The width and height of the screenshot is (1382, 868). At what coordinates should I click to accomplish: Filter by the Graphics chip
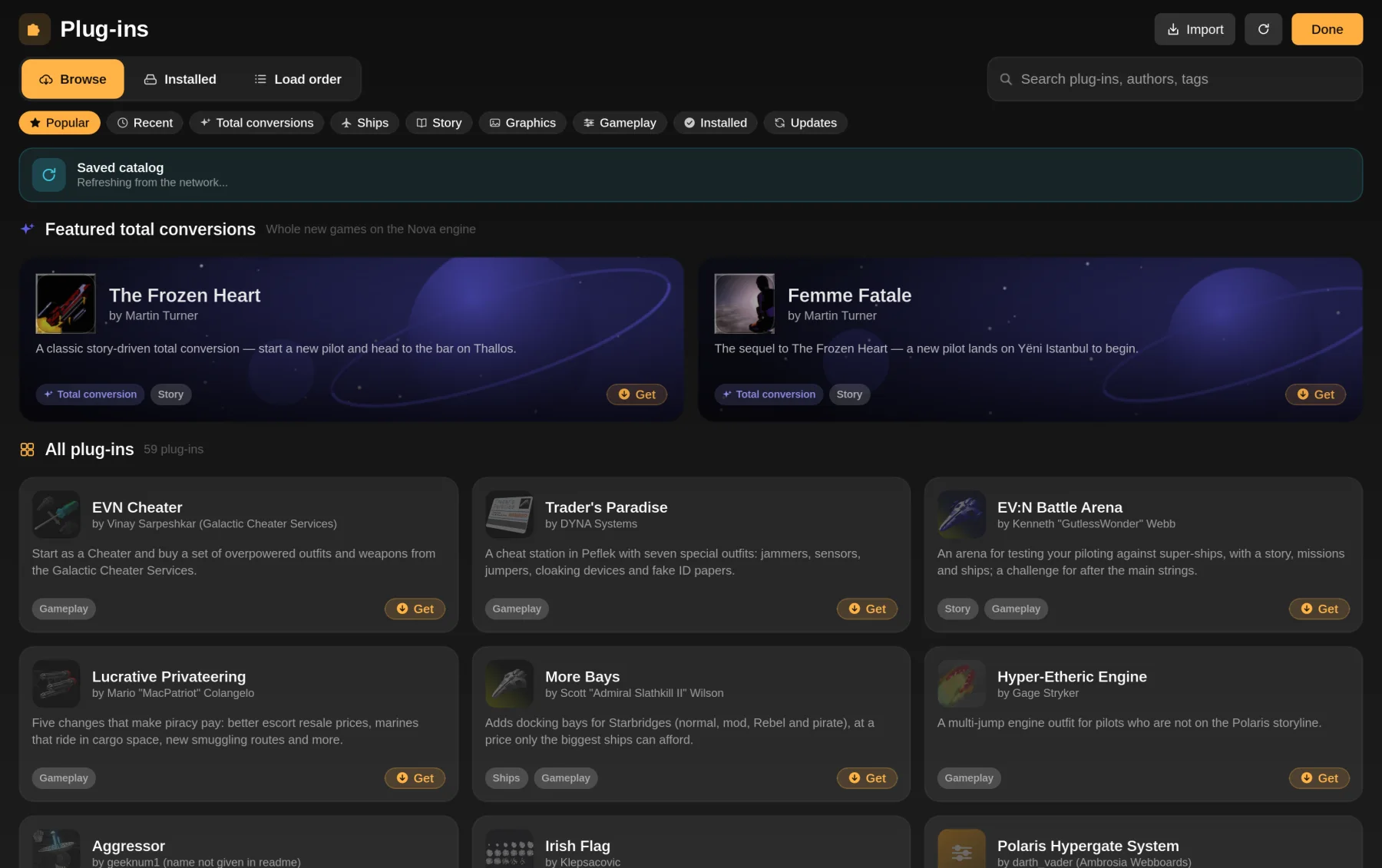coord(523,123)
